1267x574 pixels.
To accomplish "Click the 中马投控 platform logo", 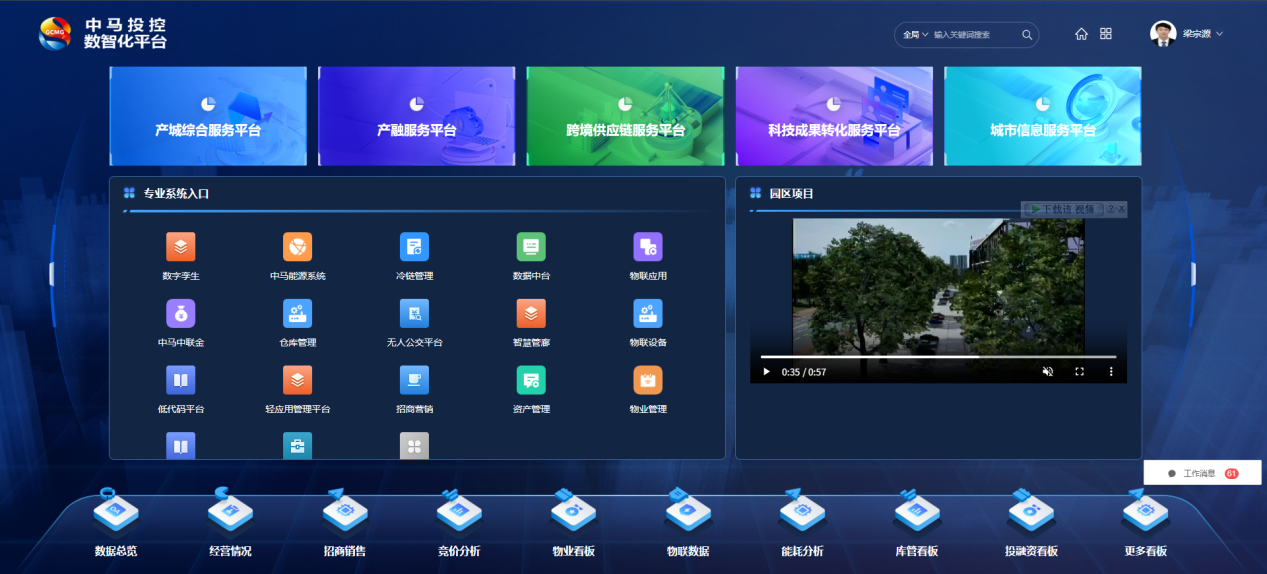I will click(x=103, y=33).
